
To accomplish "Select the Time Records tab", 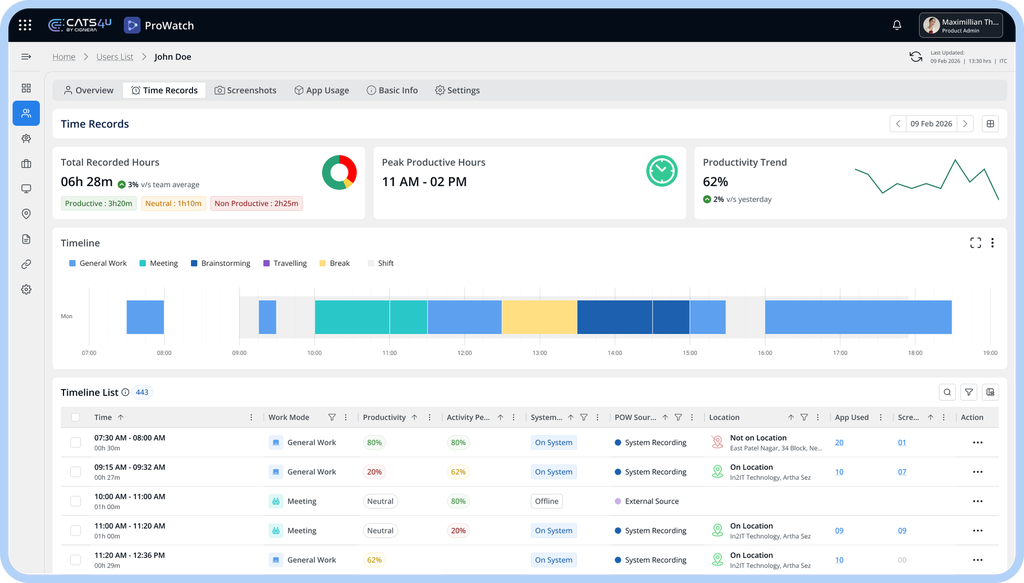I will [164, 90].
